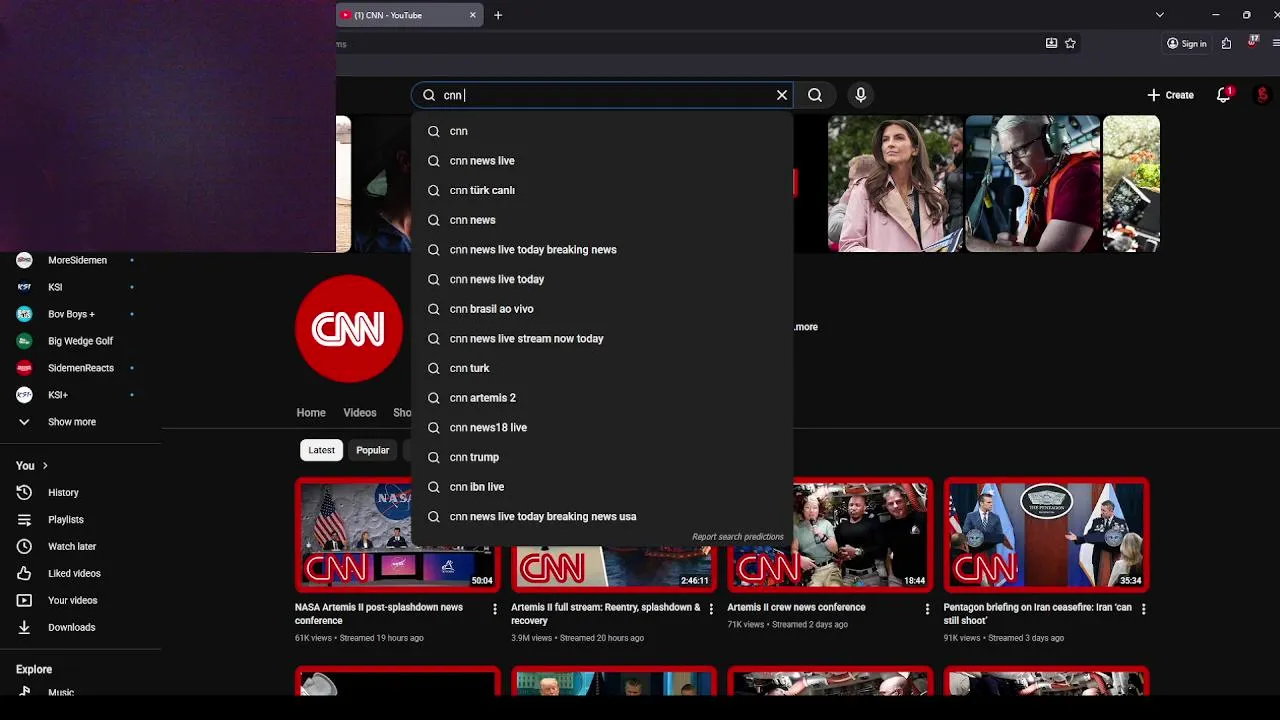The height and width of the screenshot is (720, 1280).
Task: Pick the 'cnn artemis 2' suggestion
Action: point(602,398)
